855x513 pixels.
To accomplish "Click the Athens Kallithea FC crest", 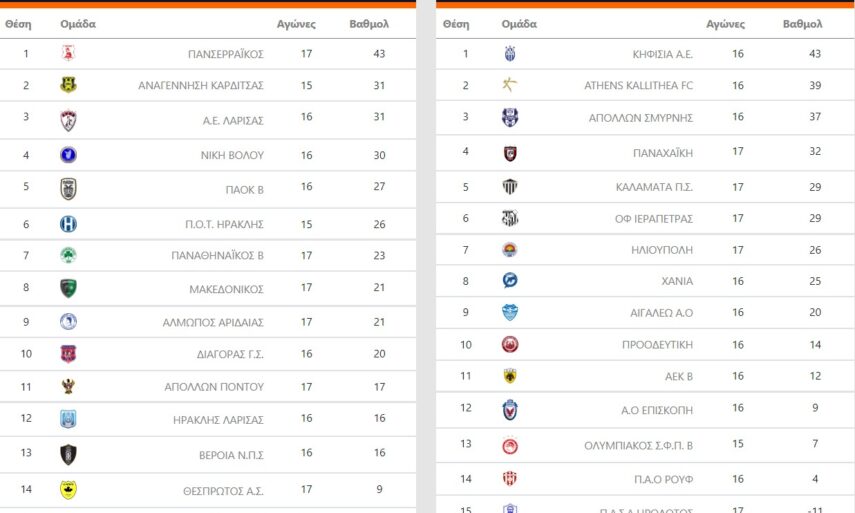I will tap(510, 85).
